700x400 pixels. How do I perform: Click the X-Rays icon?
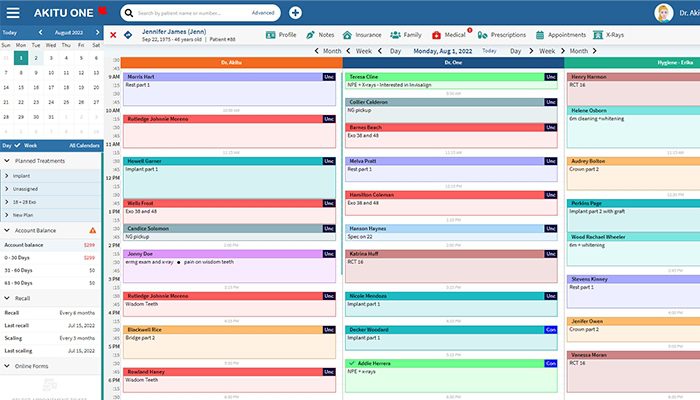[598, 35]
